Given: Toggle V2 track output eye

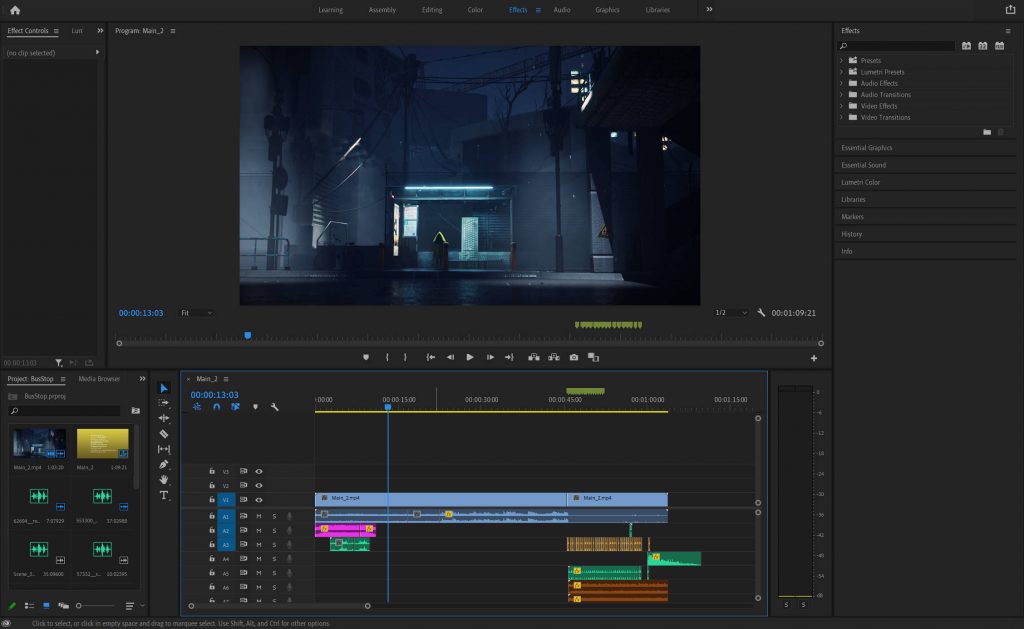Looking at the screenshot, I should [259, 485].
